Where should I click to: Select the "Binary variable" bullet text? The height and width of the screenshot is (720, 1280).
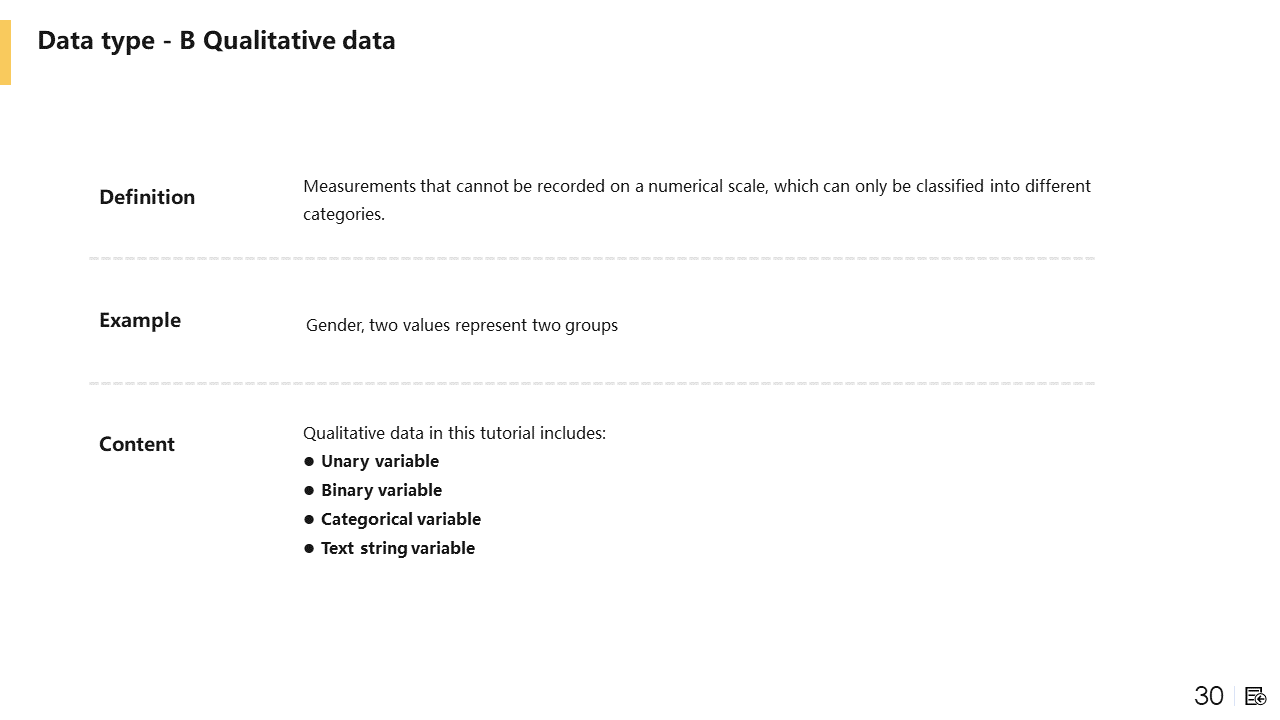click(381, 490)
